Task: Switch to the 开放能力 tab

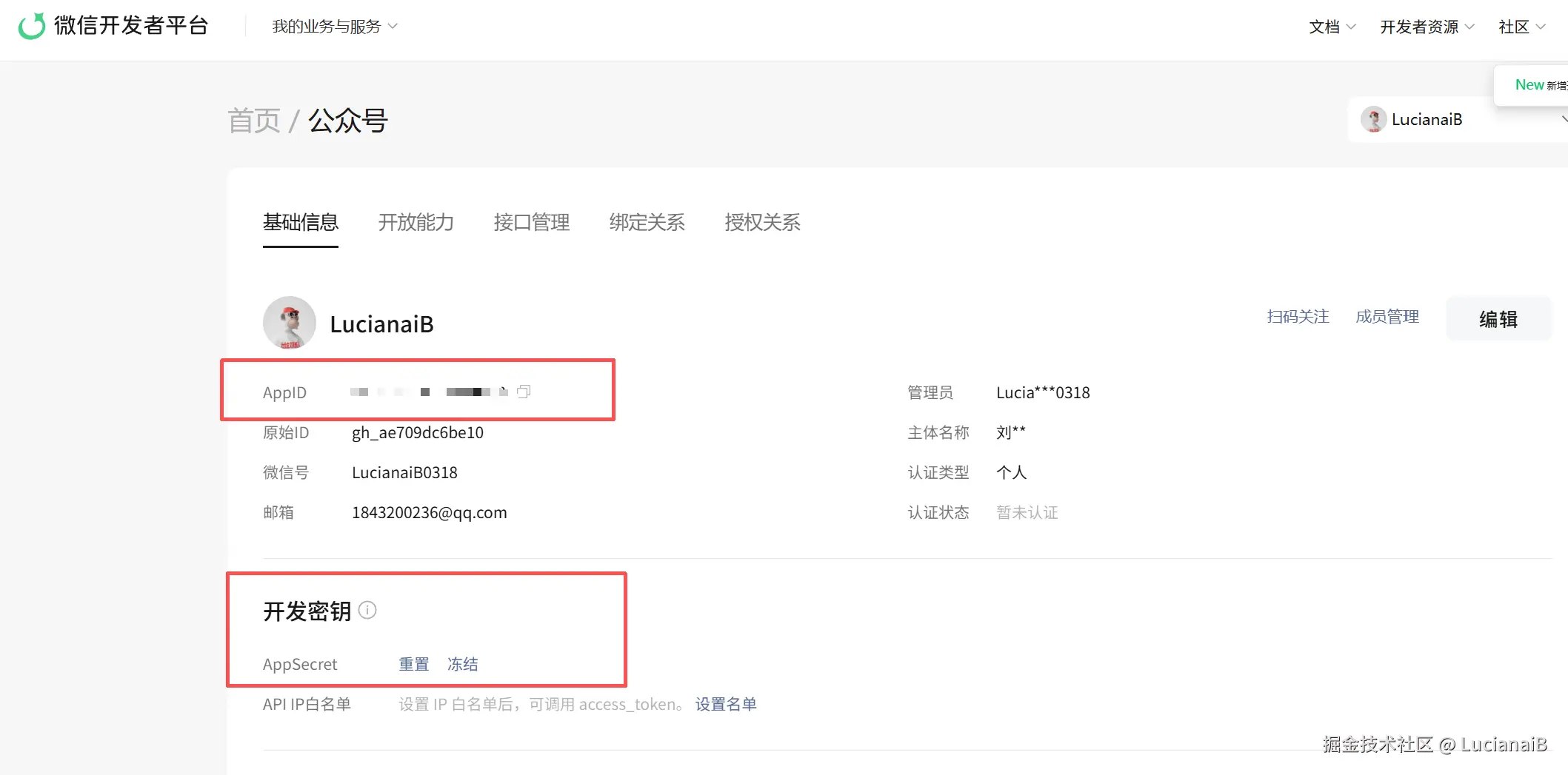Action: (x=416, y=222)
